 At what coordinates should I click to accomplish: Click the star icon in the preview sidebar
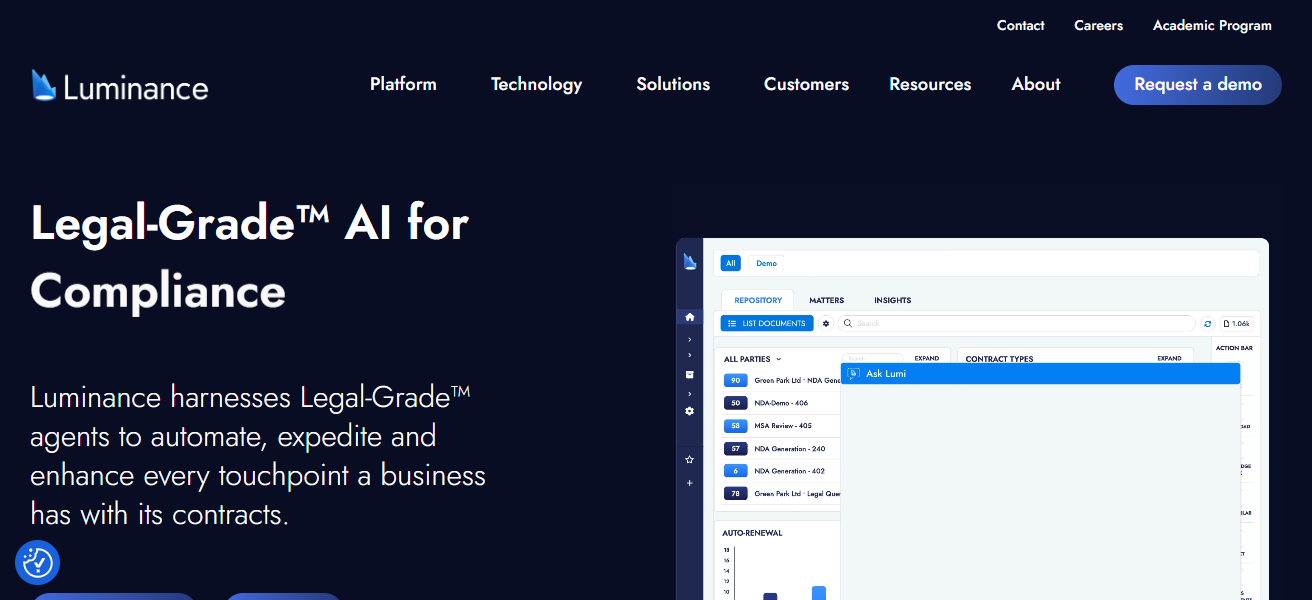click(689, 460)
